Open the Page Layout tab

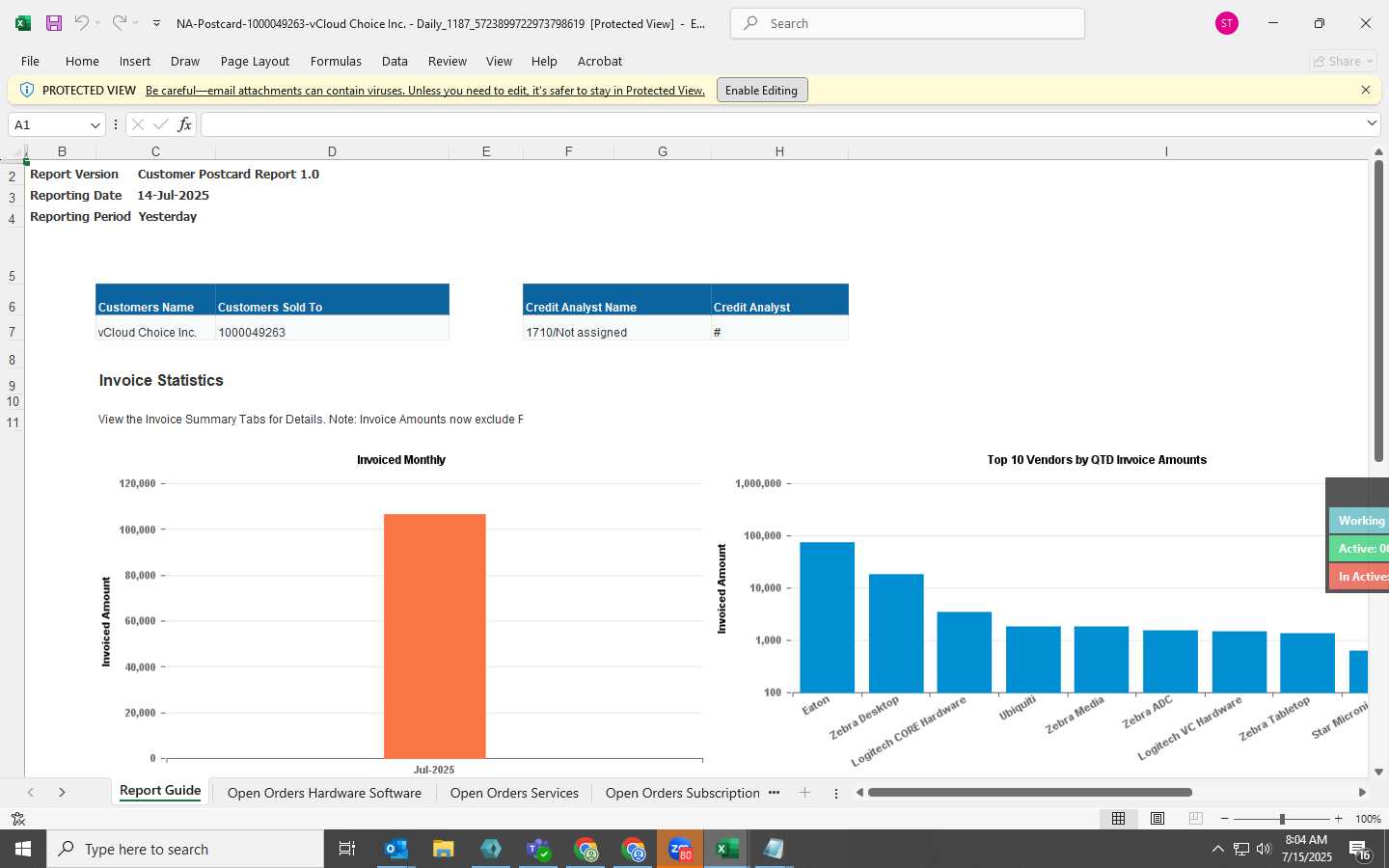point(255,61)
